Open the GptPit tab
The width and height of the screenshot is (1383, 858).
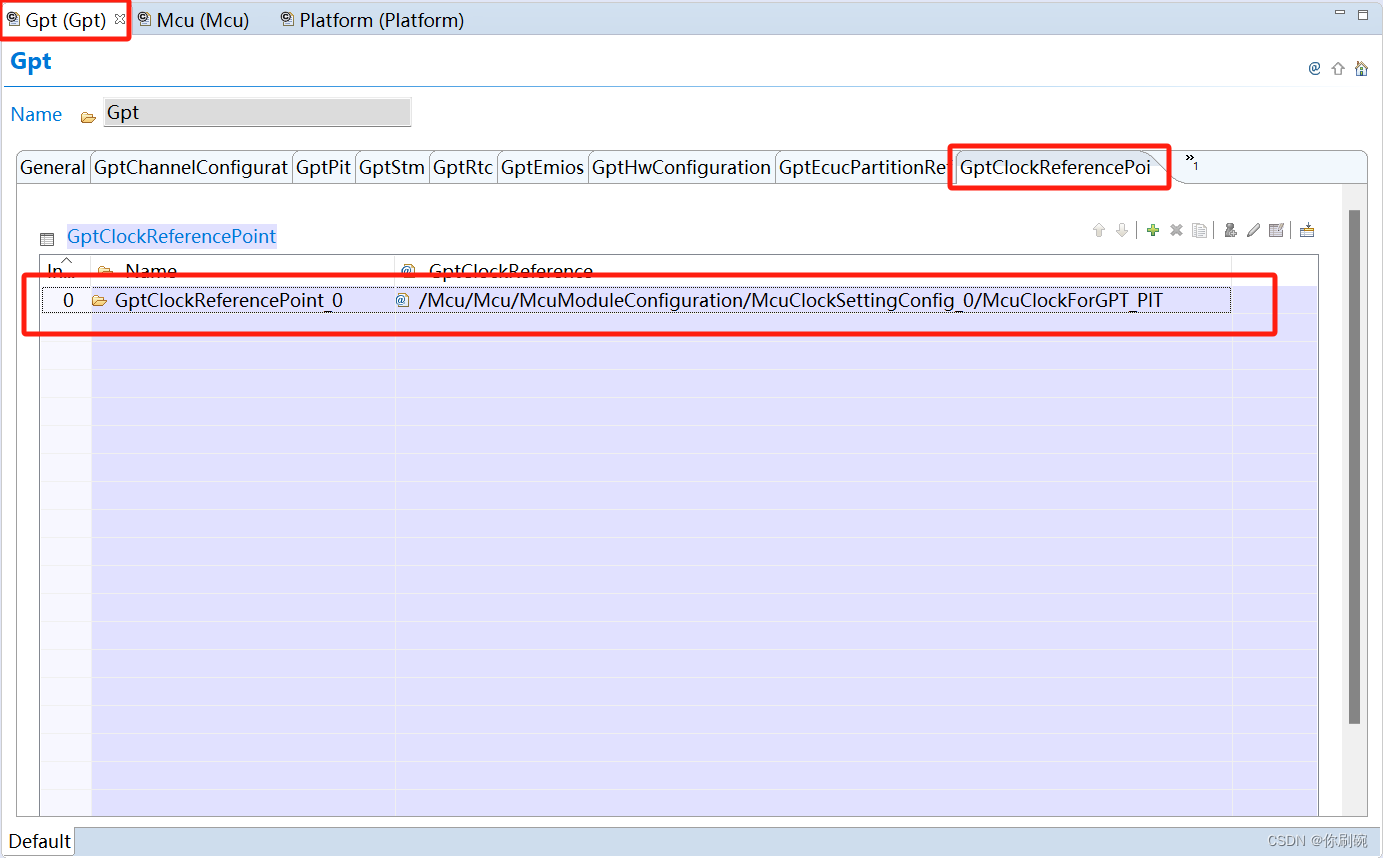(323, 167)
